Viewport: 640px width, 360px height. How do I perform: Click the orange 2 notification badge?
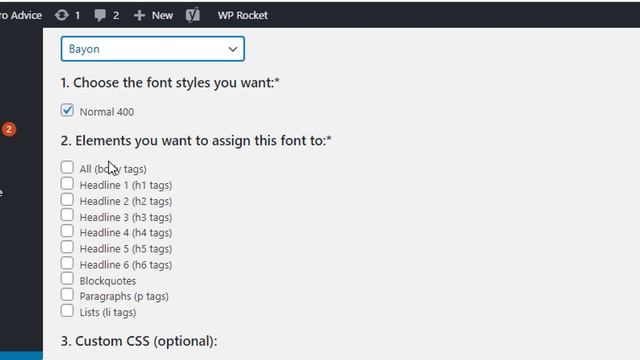[9, 129]
